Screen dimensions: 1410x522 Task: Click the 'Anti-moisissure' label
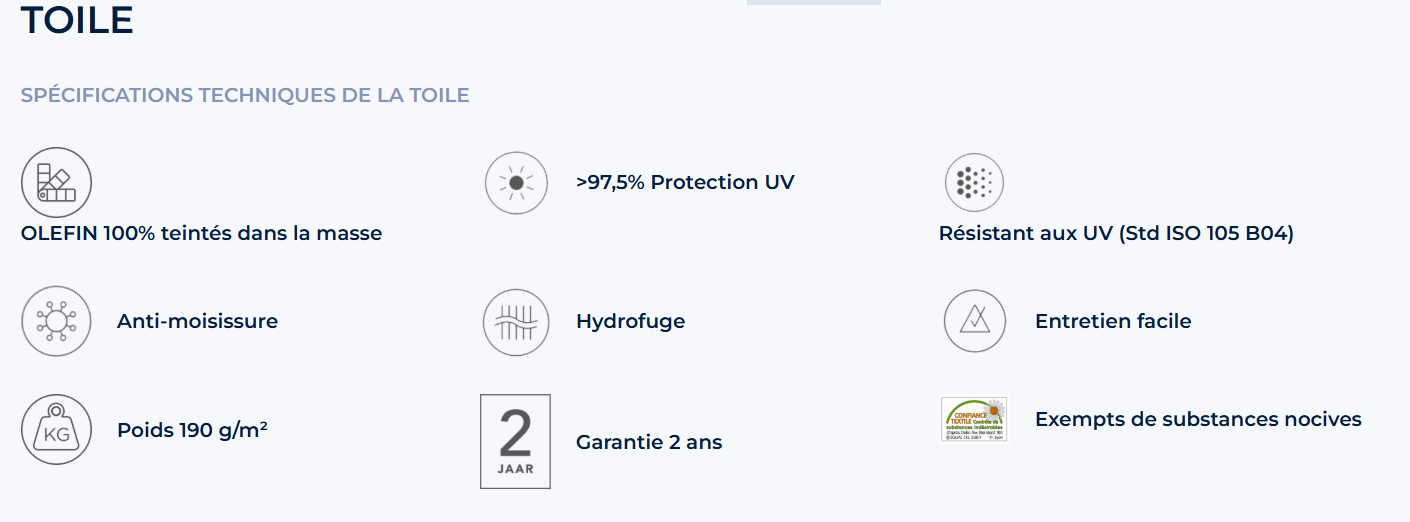click(x=197, y=321)
